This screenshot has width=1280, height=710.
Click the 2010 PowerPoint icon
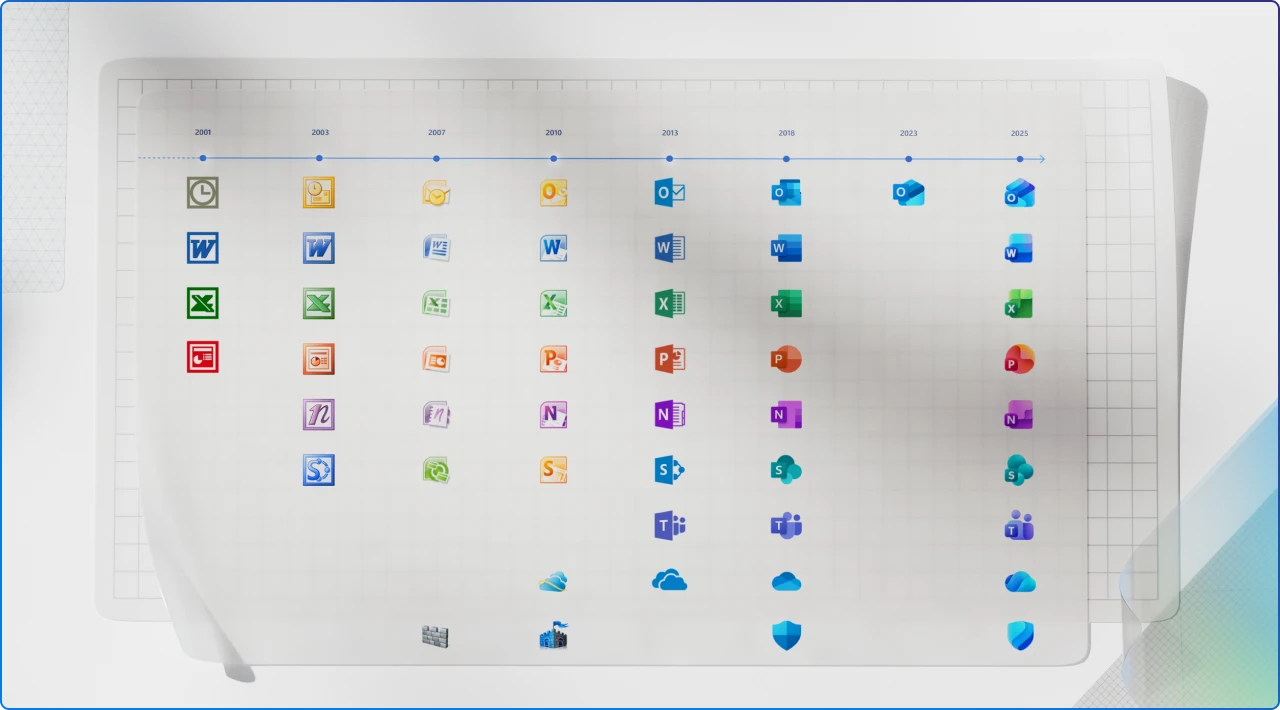pyautogui.click(x=553, y=359)
